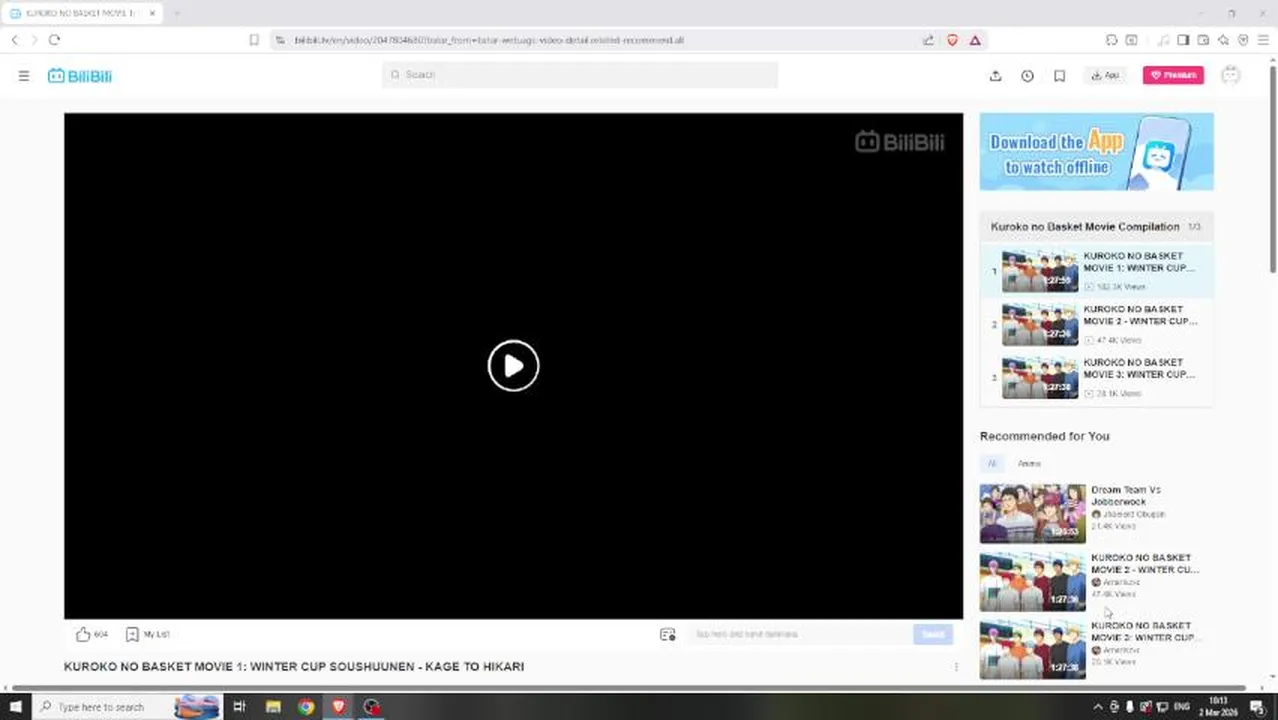Viewport: 1278px width, 720px height.
Task: Open playlist item KUROKO NO BASKET MOVIE 3
Action: click(1097, 378)
